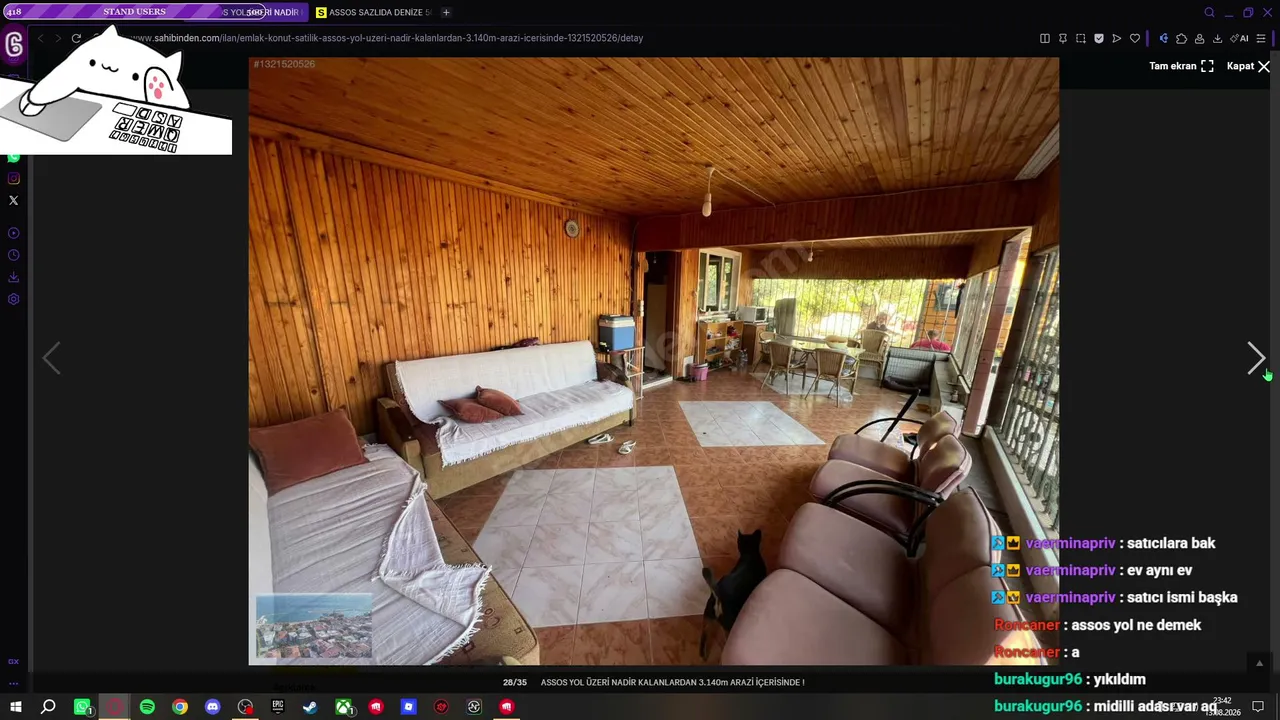Open the three-dot sidebar menu

tap(13, 684)
